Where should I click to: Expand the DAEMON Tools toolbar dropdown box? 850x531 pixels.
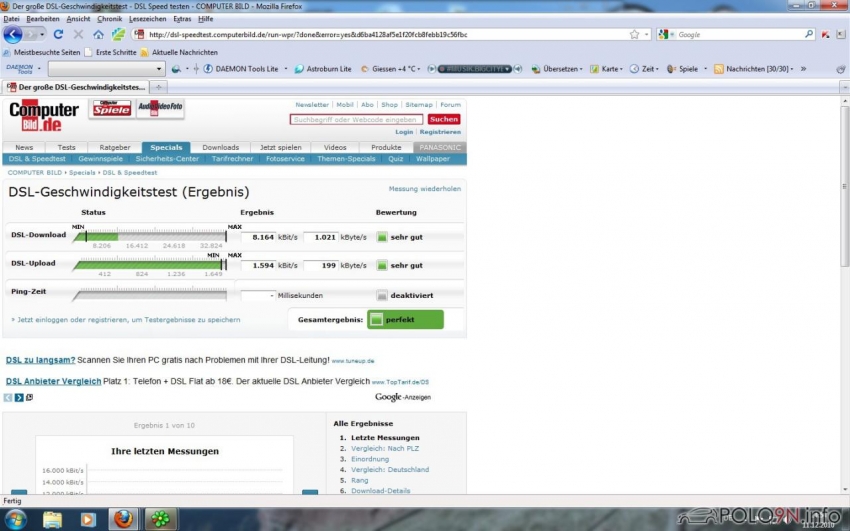159,69
